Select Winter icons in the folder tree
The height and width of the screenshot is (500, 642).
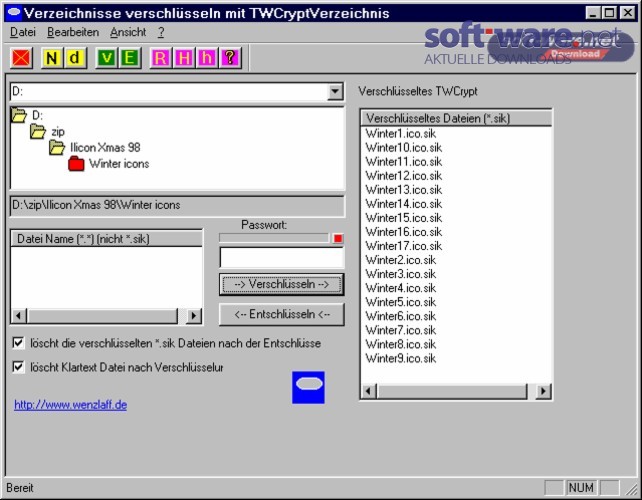point(119,164)
